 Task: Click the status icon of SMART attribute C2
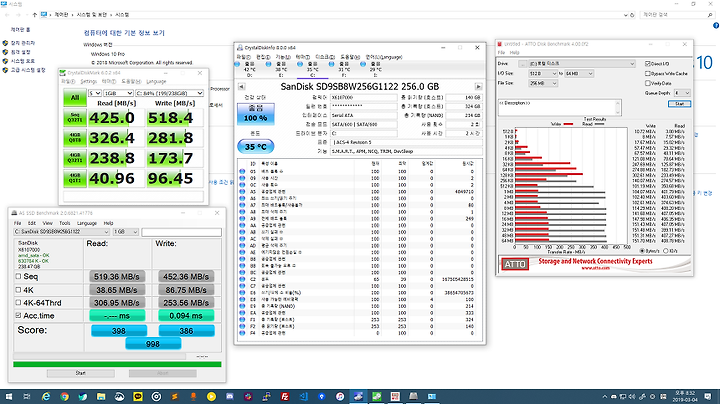click(x=242, y=279)
